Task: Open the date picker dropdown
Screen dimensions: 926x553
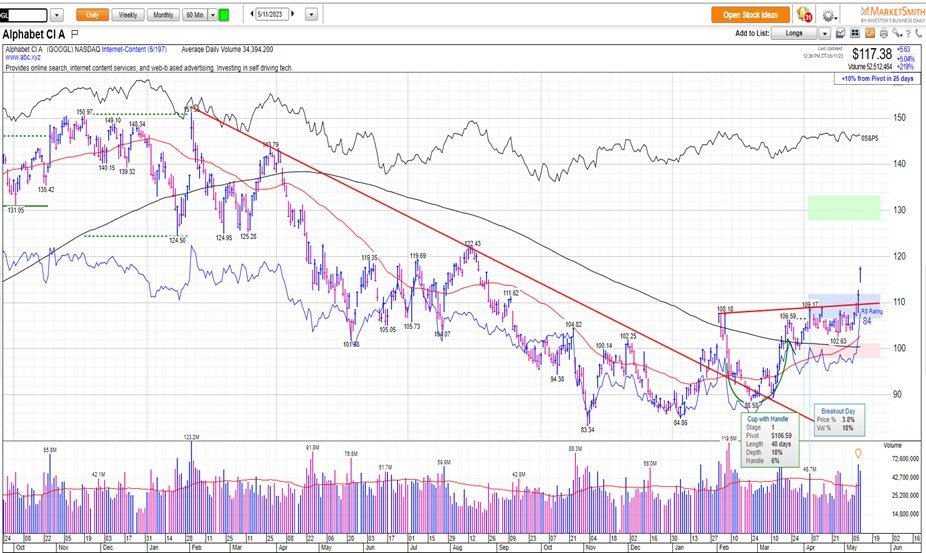Action: pos(312,15)
